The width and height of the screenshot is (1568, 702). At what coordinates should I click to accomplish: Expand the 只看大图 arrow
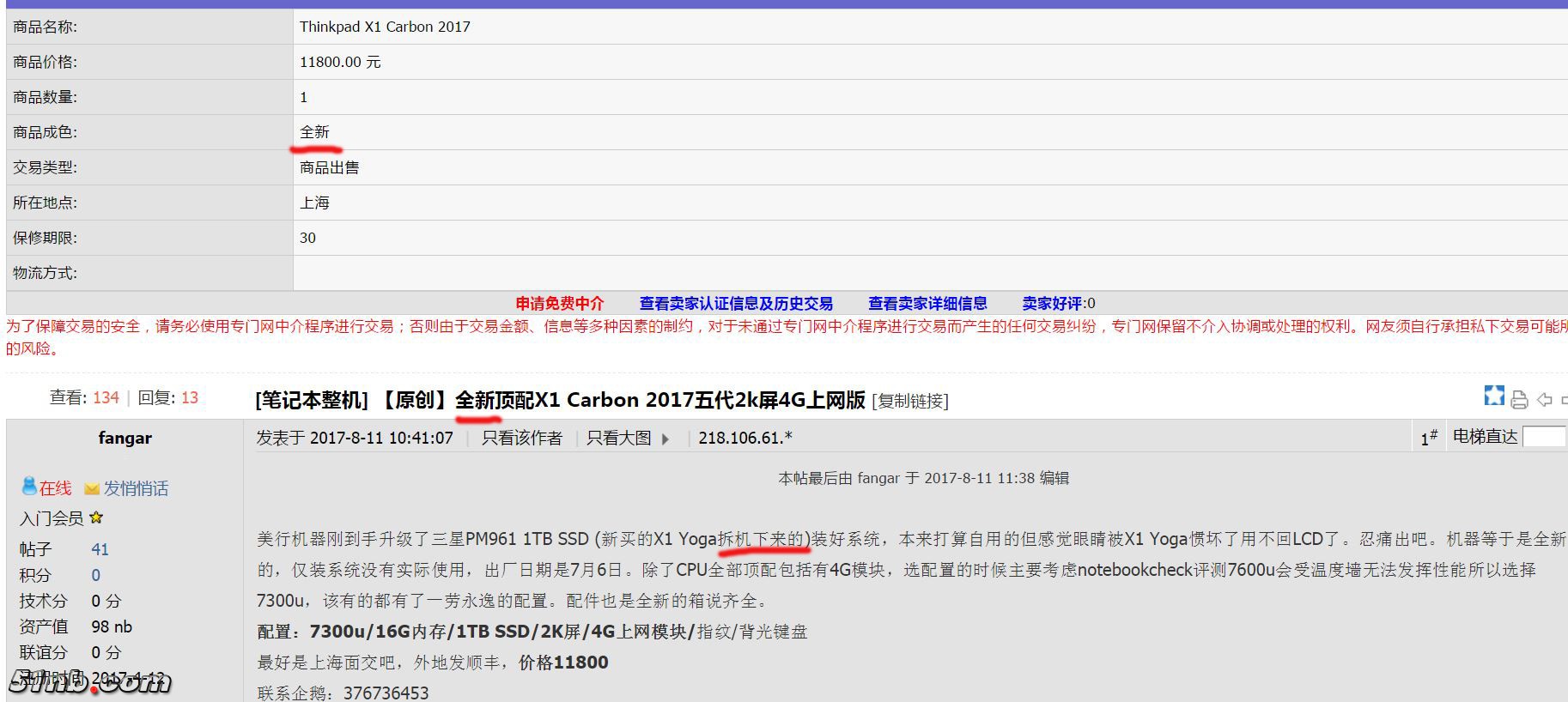pyautogui.click(x=665, y=439)
